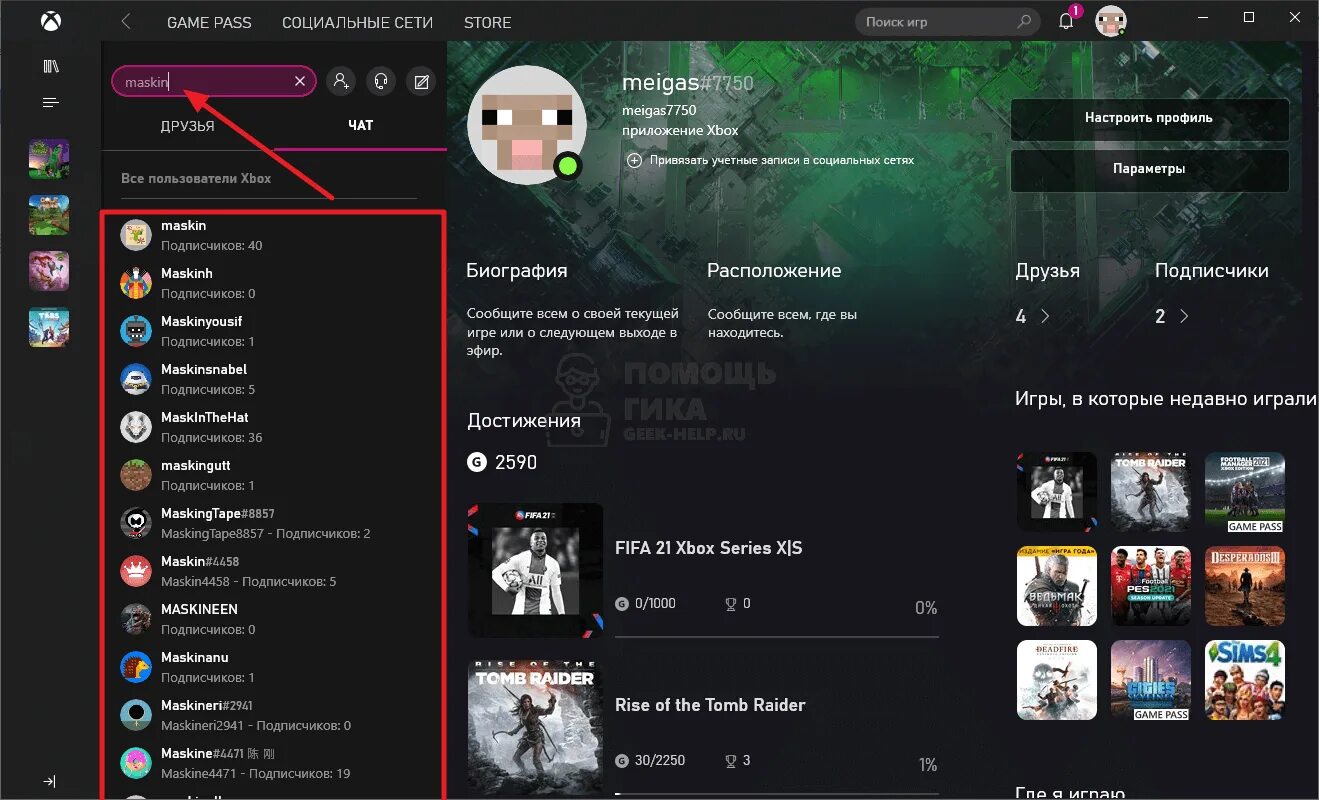Image resolution: width=1319 pixels, height=800 pixels.
Task: Open the Deadfire game tile
Action: 1057,680
